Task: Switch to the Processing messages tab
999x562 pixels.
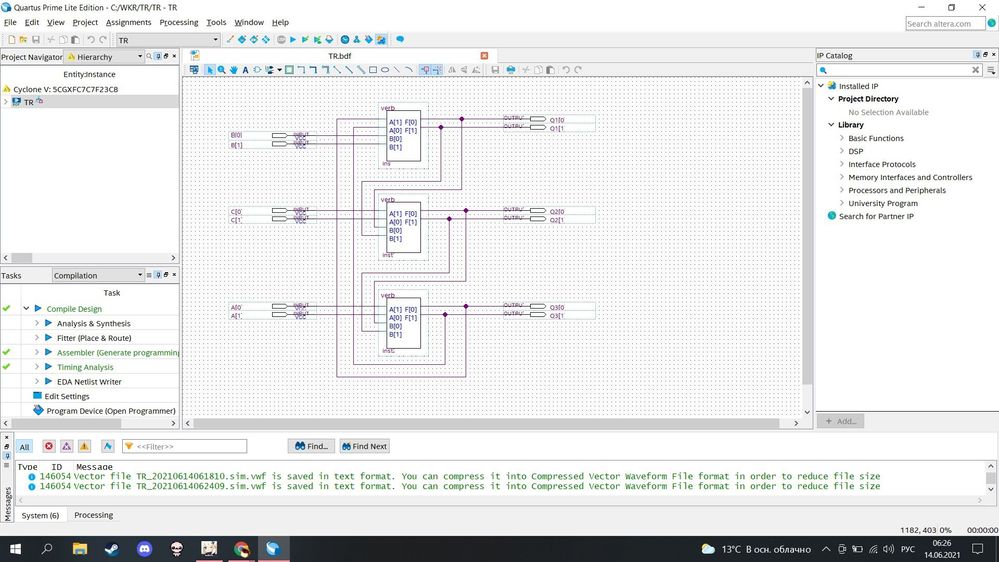Action: click(93, 515)
